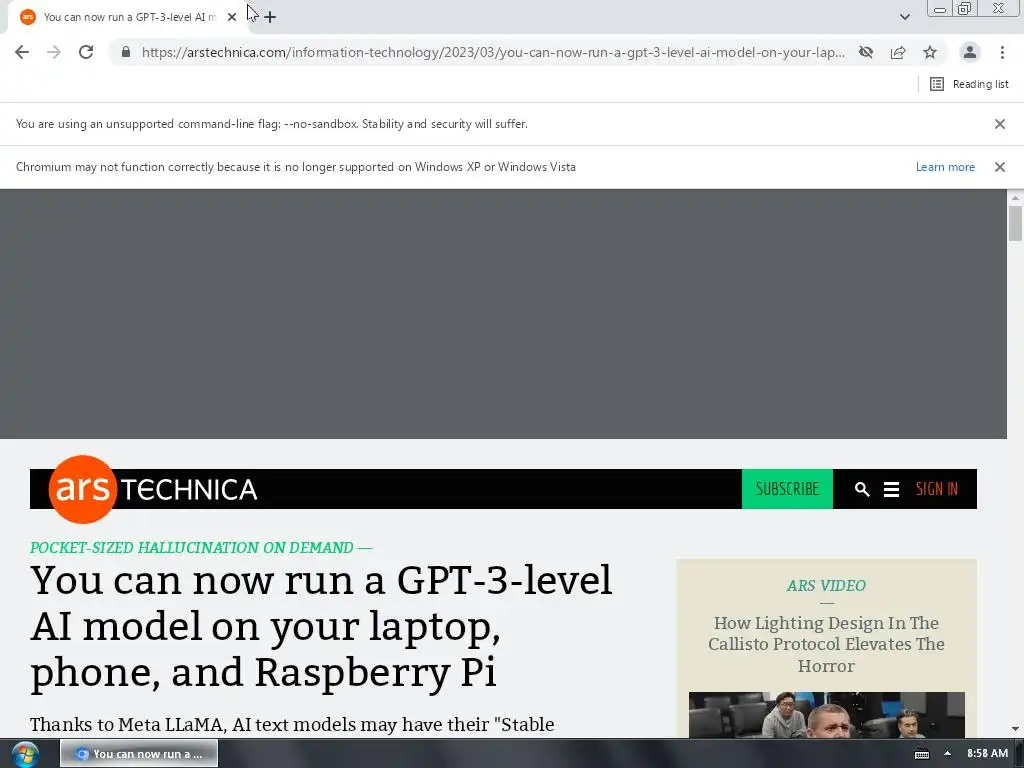Select the Chromium taskbar button

tap(139, 754)
